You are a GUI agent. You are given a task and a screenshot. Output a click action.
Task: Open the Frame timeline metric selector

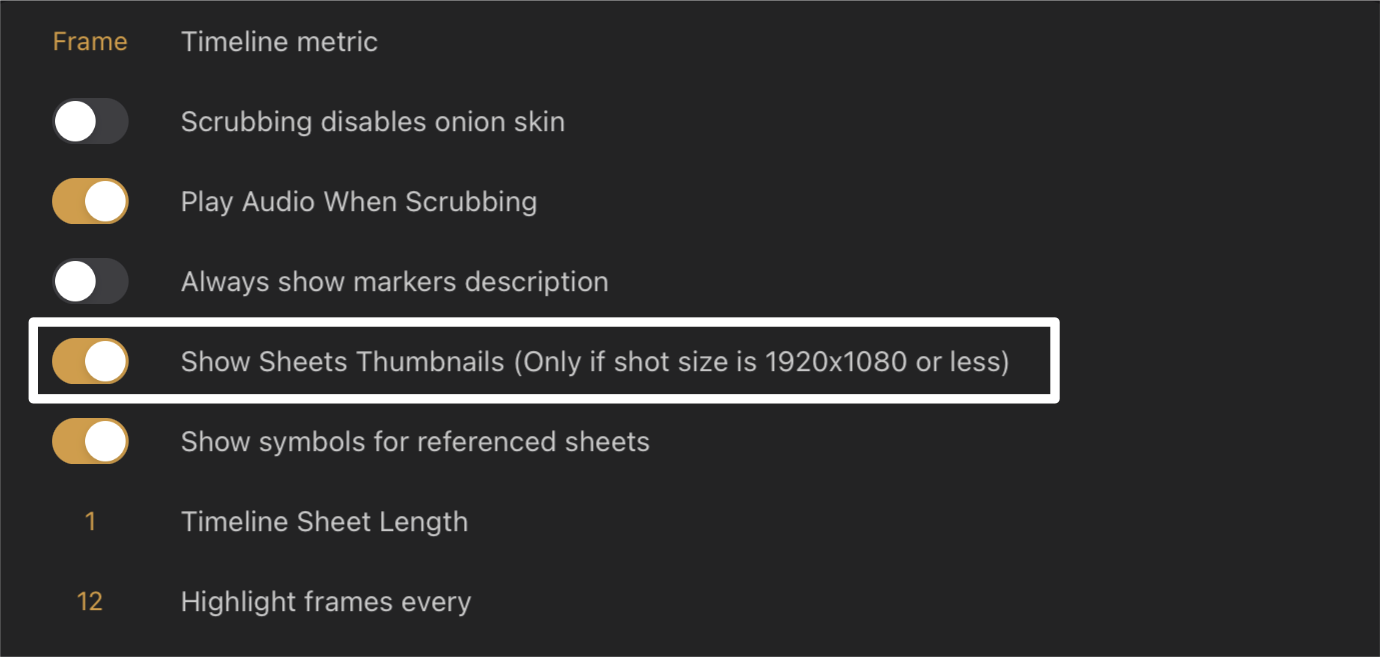(x=90, y=42)
